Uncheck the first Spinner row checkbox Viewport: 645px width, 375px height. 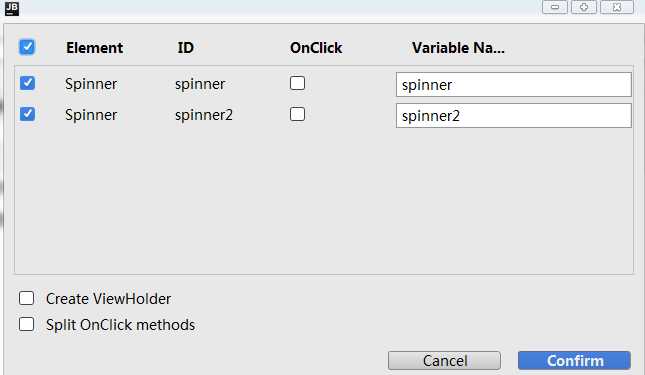tap(27, 83)
